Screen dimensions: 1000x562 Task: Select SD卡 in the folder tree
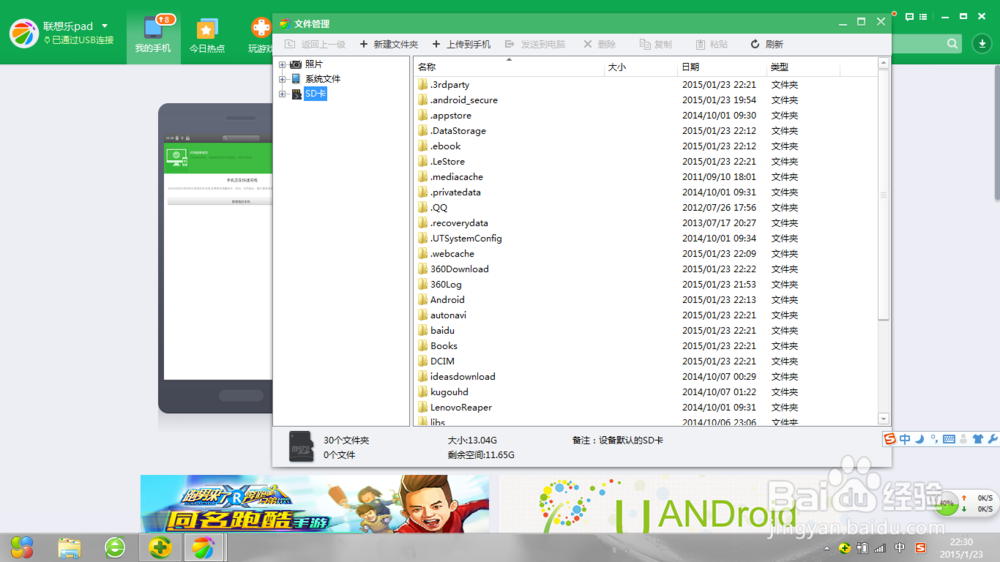click(x=315, y=94)
